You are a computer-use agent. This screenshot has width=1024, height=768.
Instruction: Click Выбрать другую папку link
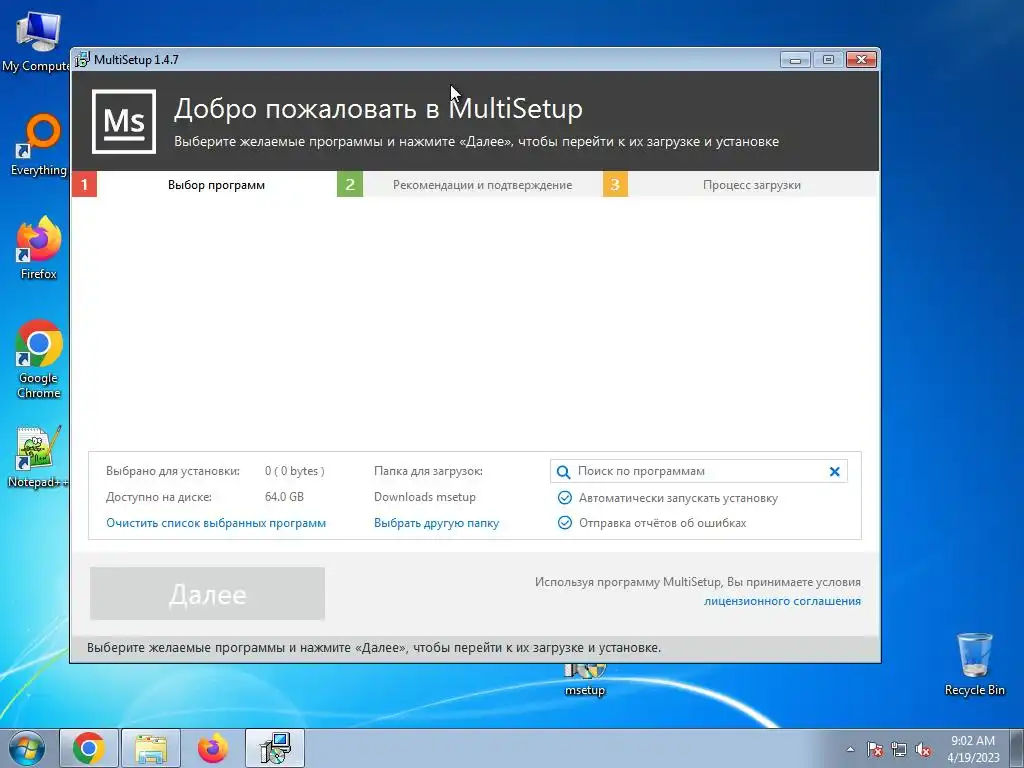[x=436, y=523]
